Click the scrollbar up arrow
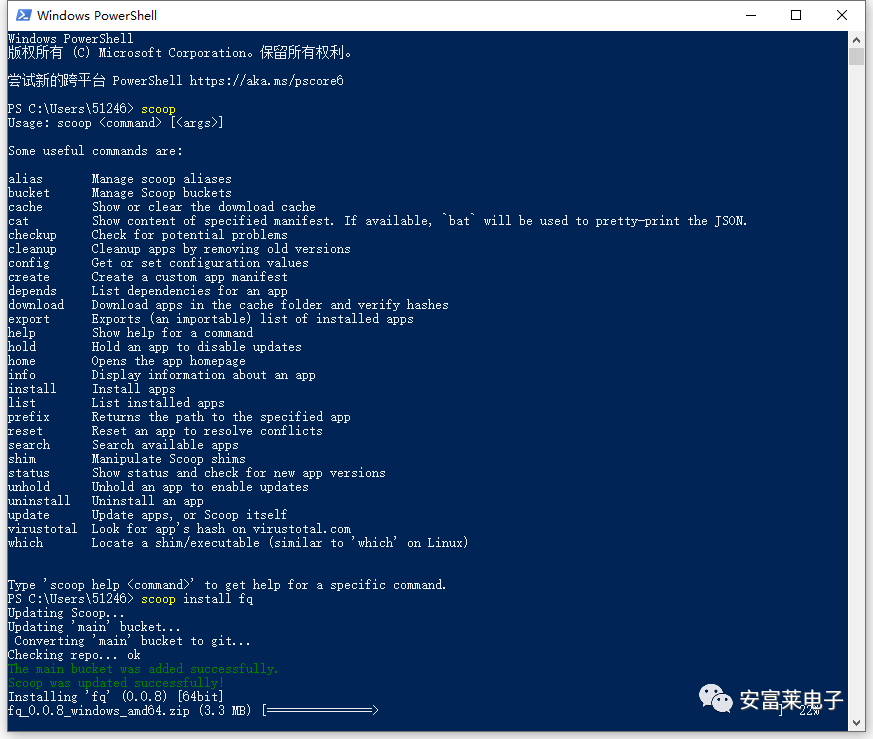 pyautogui.click(x=856, y=40)
